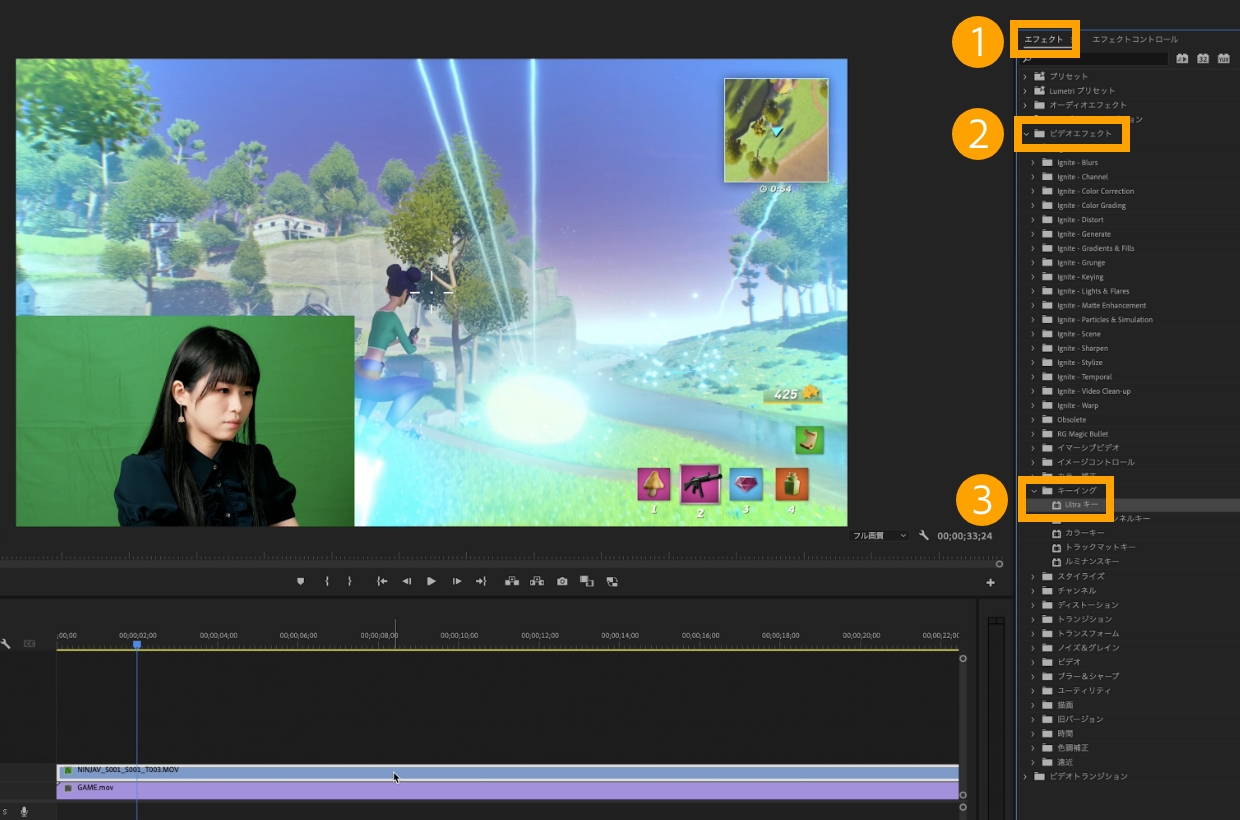
Task: Select the Ignite - Generate folder
Action: 1083,234
